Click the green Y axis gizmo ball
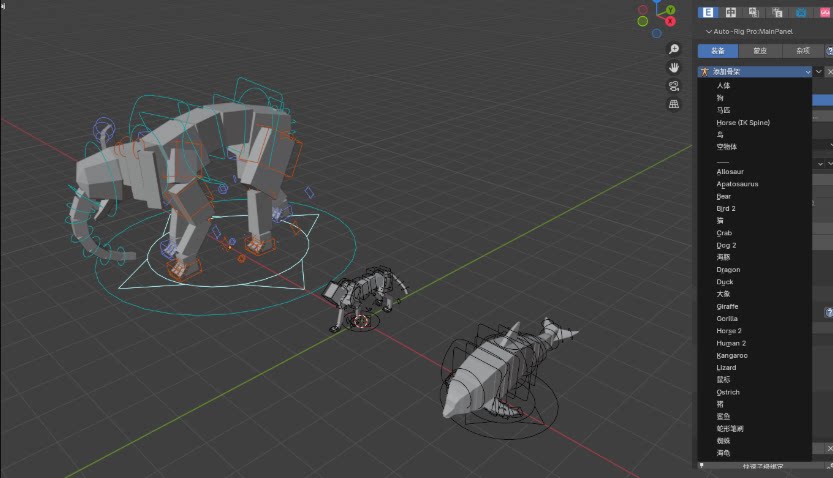 [x=670, y=10]
